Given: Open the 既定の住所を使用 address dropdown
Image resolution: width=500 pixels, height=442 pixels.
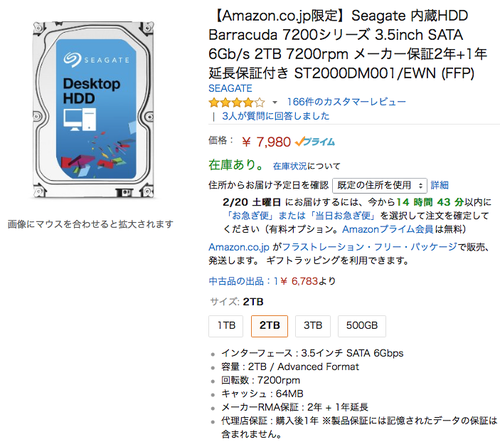Looking at the screenshot, I should click(x=380, y=185).
